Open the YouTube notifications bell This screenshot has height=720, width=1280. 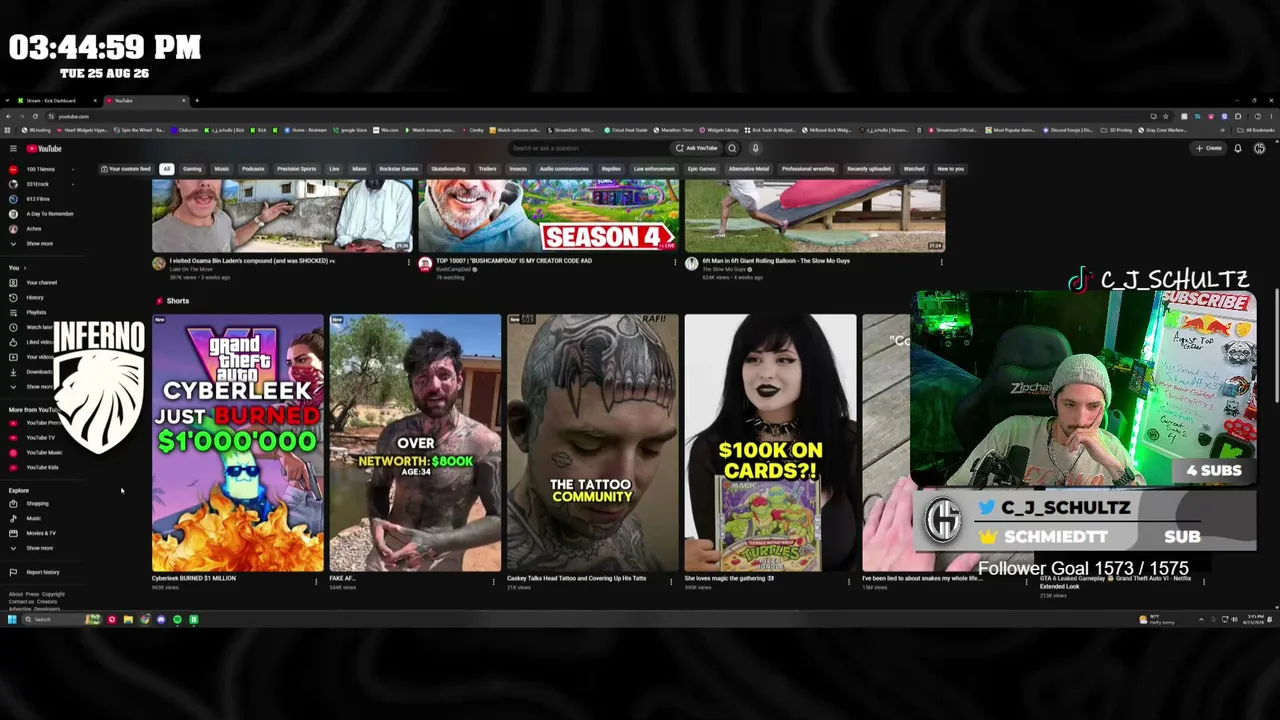pos(1238,148)
